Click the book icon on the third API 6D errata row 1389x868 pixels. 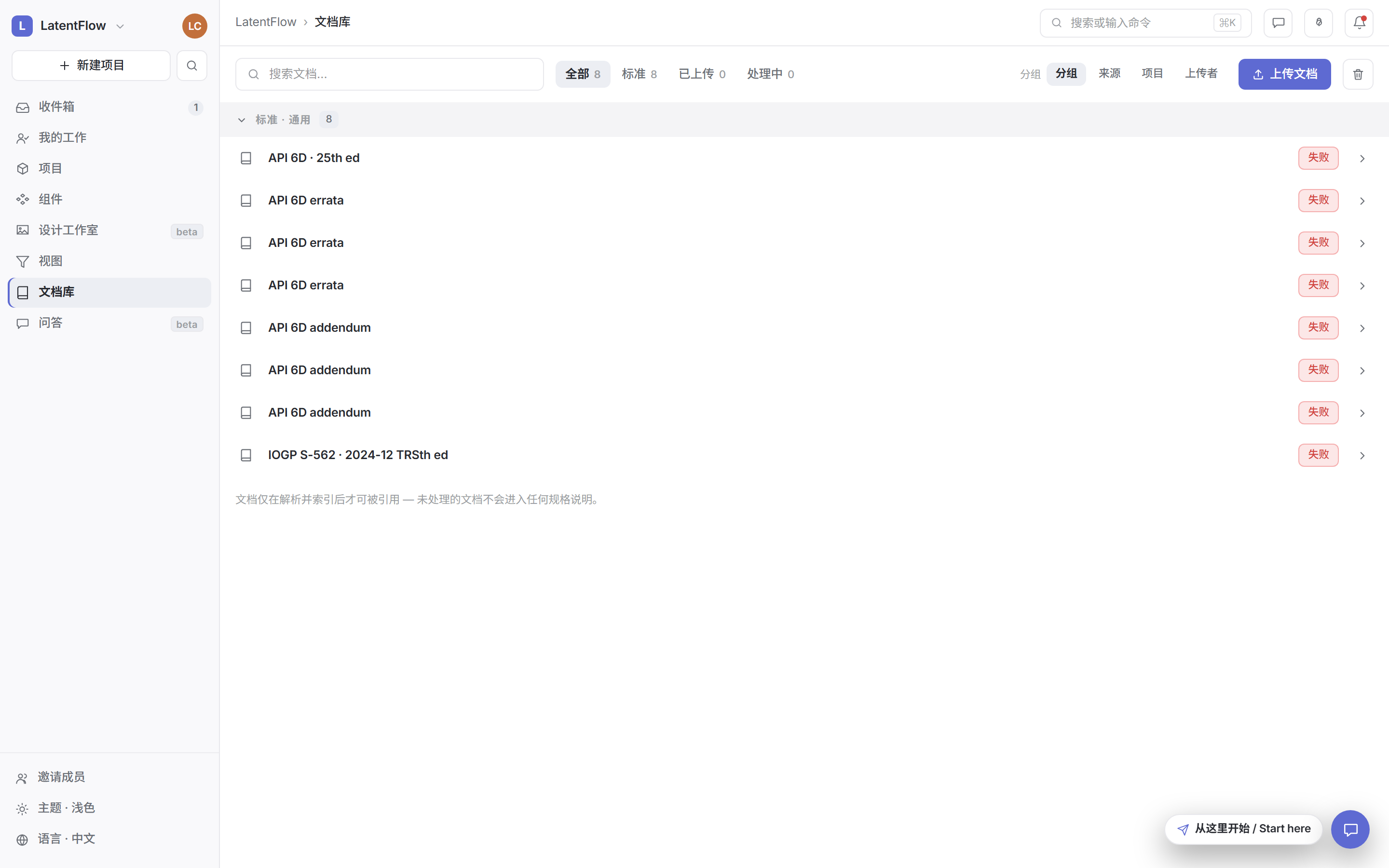pyautogui.click(x=245, y=285)
